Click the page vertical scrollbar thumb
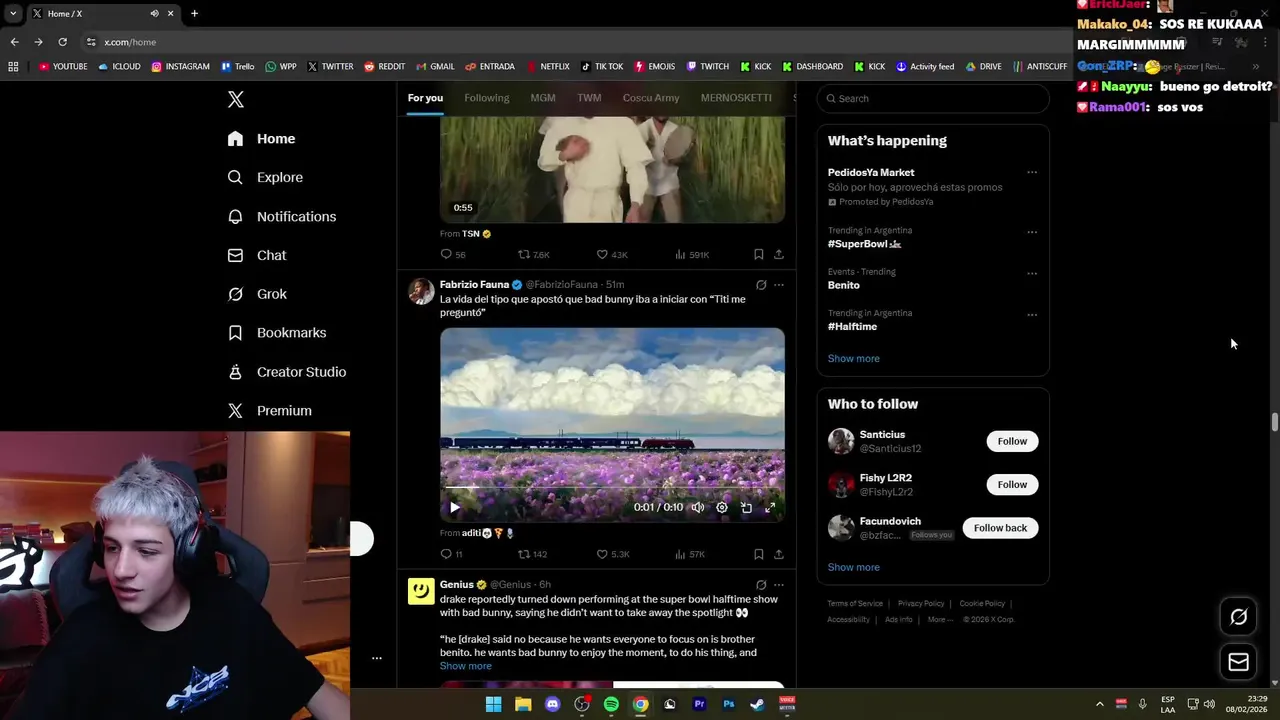The height and width of the screenshot is (720, 1280). [1274, 421]
